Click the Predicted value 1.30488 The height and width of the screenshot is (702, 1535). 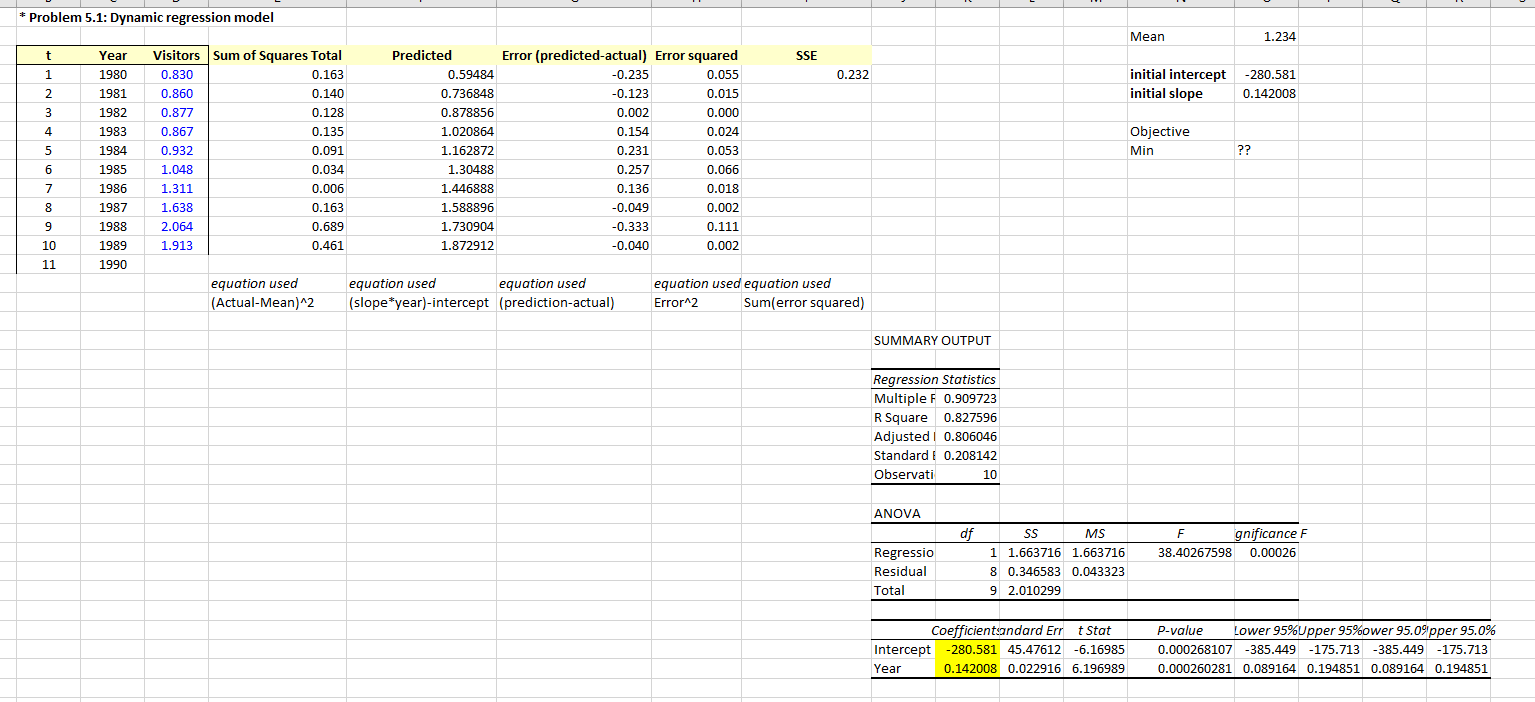point(470,170)
